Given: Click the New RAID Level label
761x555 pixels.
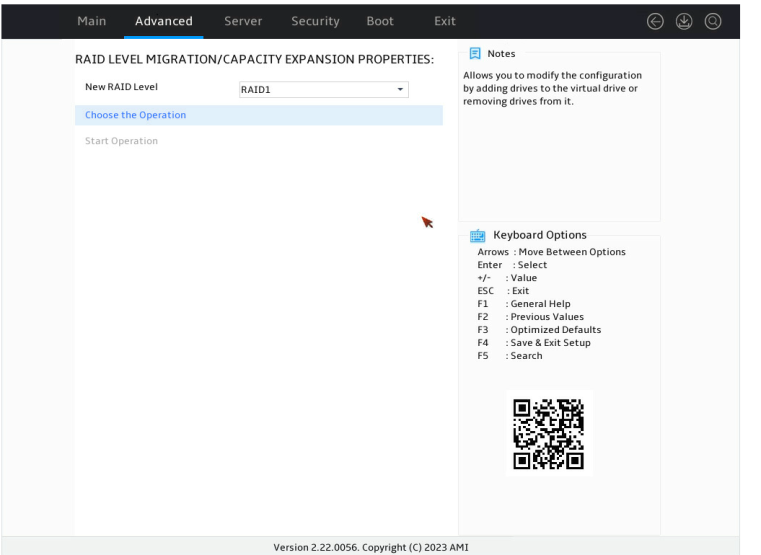Looking at the screenshot, I should tap(121, 87).
